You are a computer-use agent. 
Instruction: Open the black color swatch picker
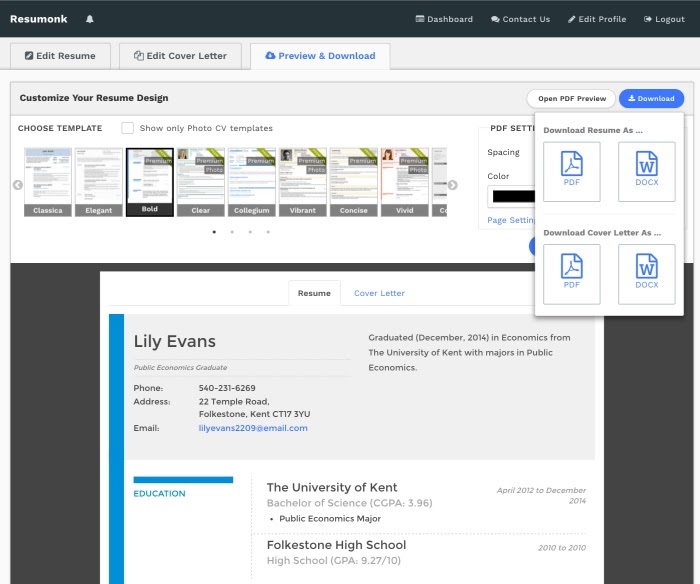512,196
